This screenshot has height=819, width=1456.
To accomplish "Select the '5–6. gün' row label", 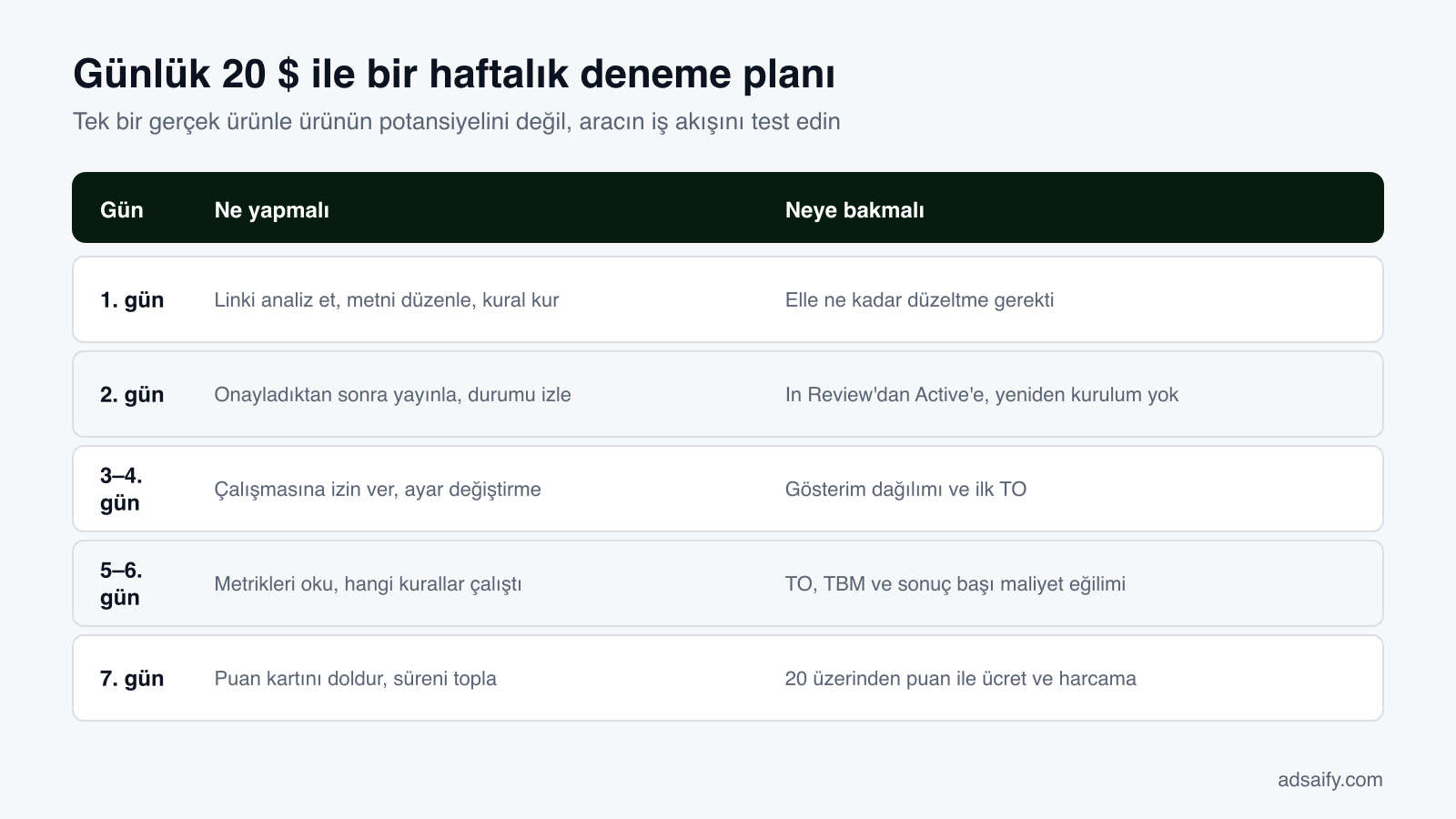I will tap(122, 584).
